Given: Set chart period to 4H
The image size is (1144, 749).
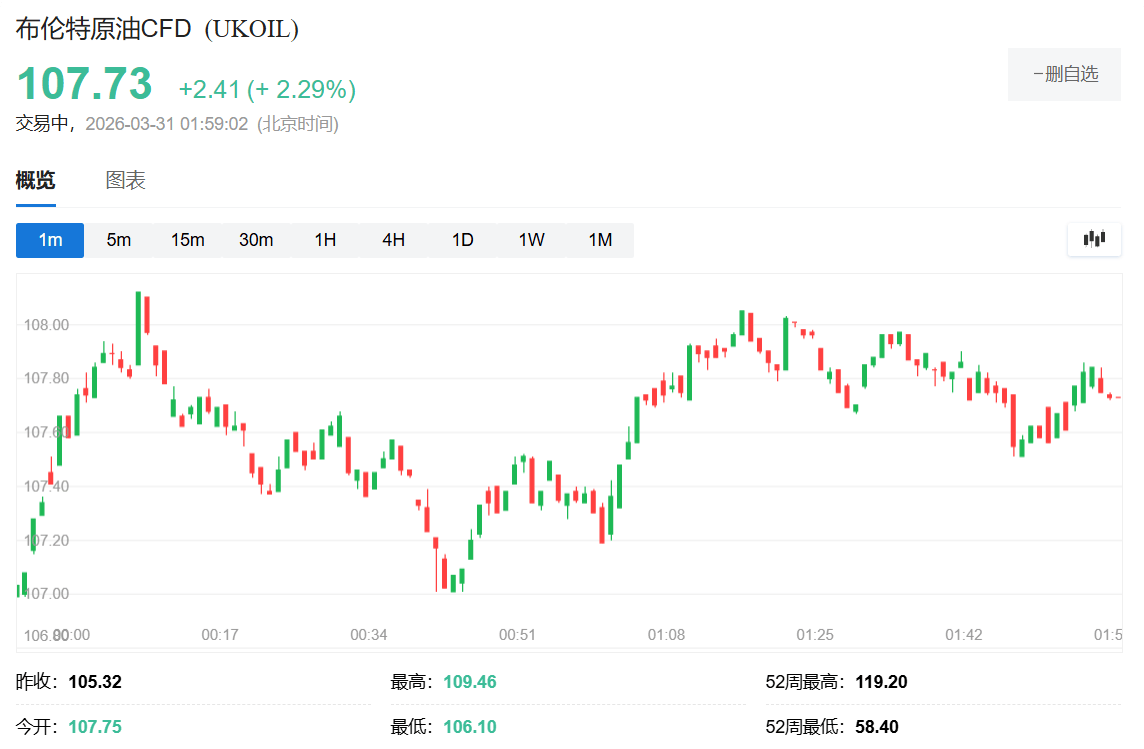Looking at the screenshot, I should (x=393, y=240).
